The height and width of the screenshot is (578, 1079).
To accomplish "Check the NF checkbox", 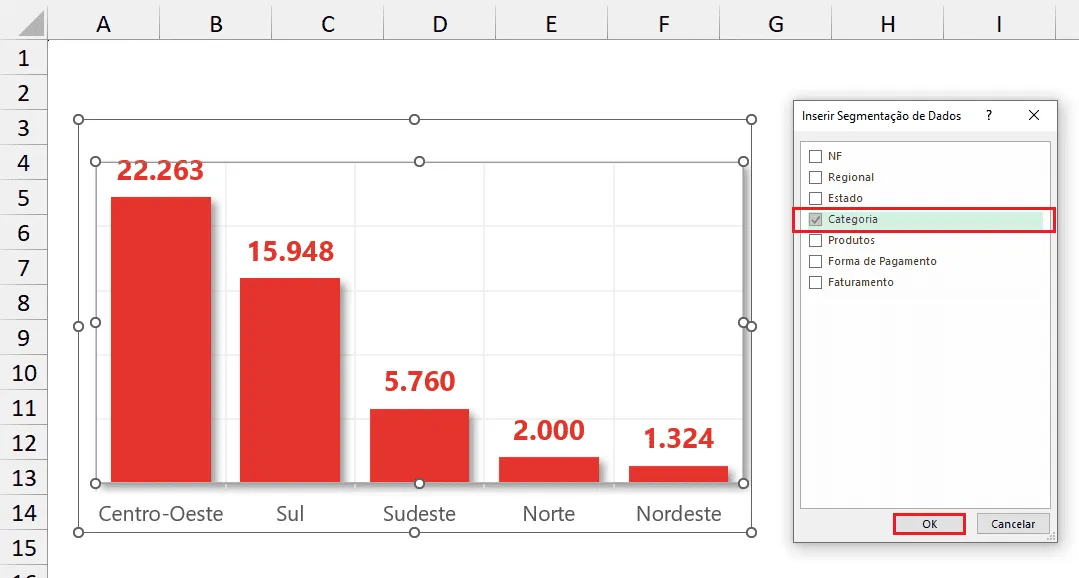I will pos(815,156).
